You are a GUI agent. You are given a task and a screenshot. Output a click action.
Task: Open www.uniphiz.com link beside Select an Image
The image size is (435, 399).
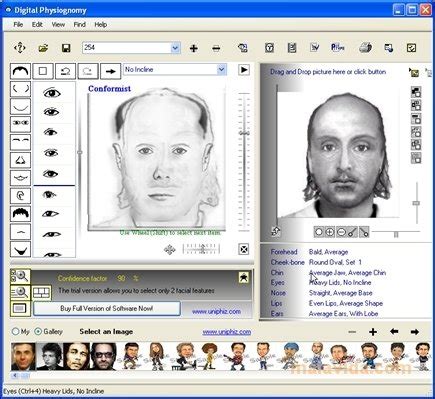point(227,332)
